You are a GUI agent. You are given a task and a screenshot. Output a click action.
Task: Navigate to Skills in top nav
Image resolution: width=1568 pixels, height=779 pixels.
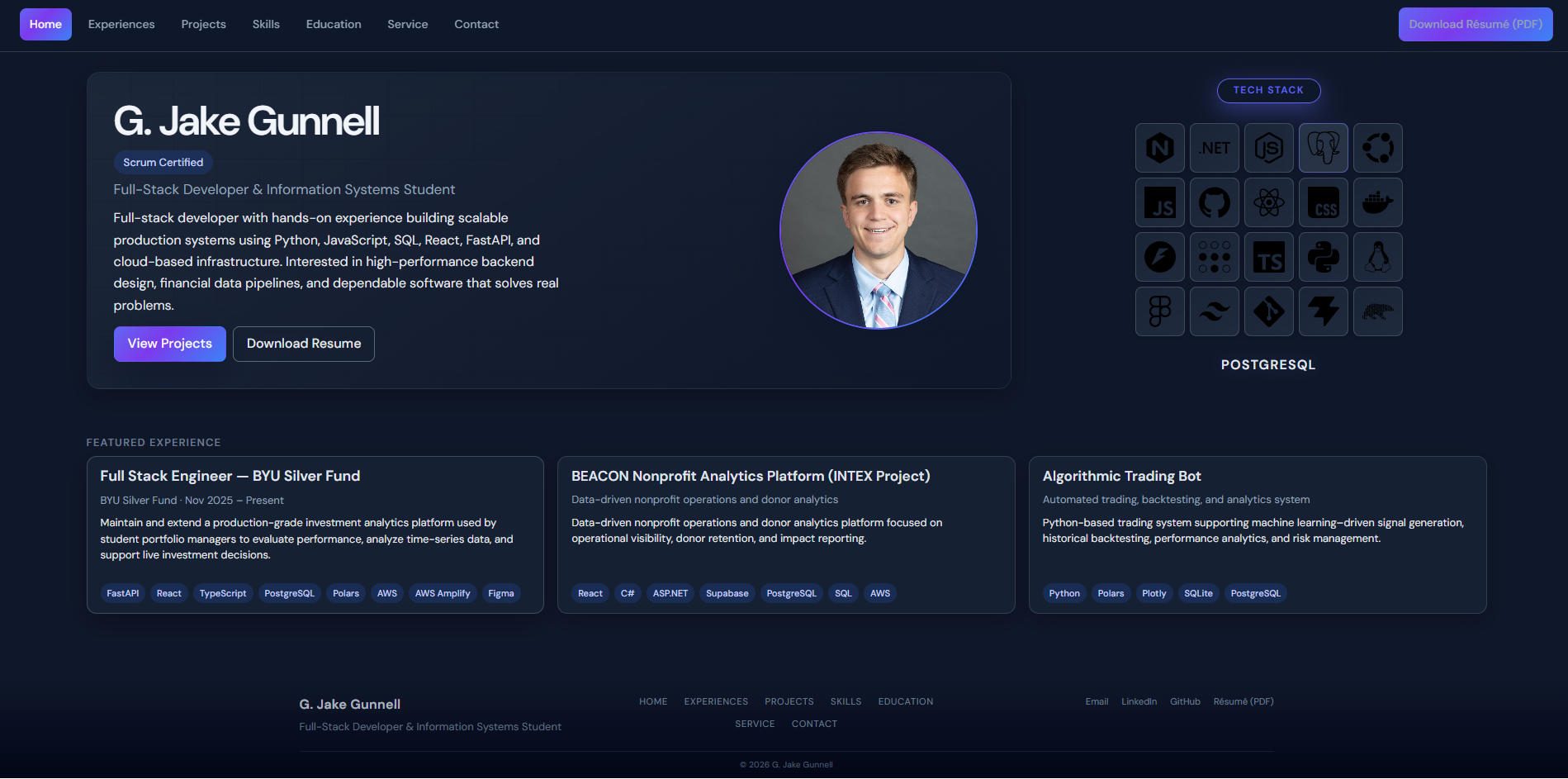pyautogui.click(x=266, y=24)
